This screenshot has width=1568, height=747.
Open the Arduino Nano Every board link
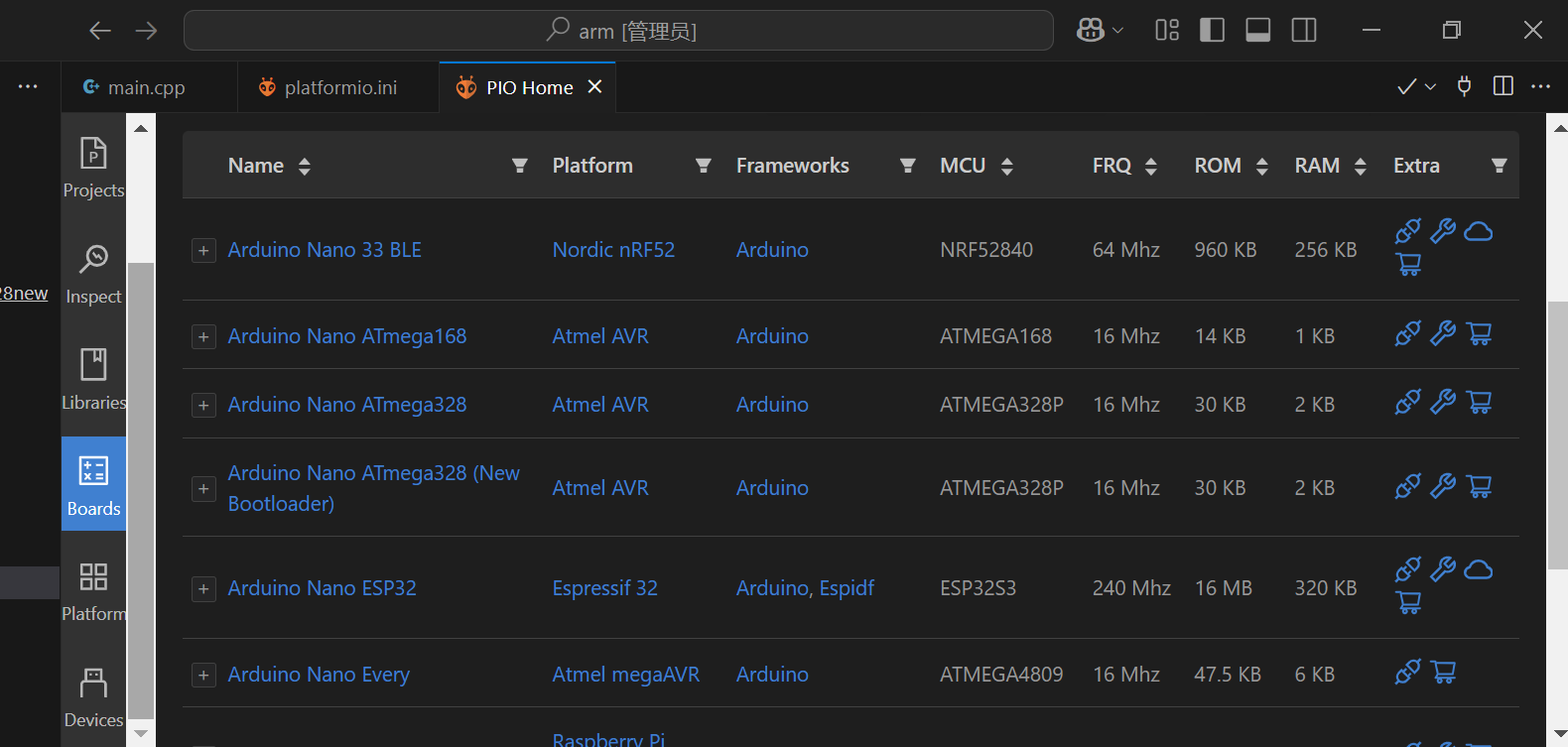click(319, 675)
